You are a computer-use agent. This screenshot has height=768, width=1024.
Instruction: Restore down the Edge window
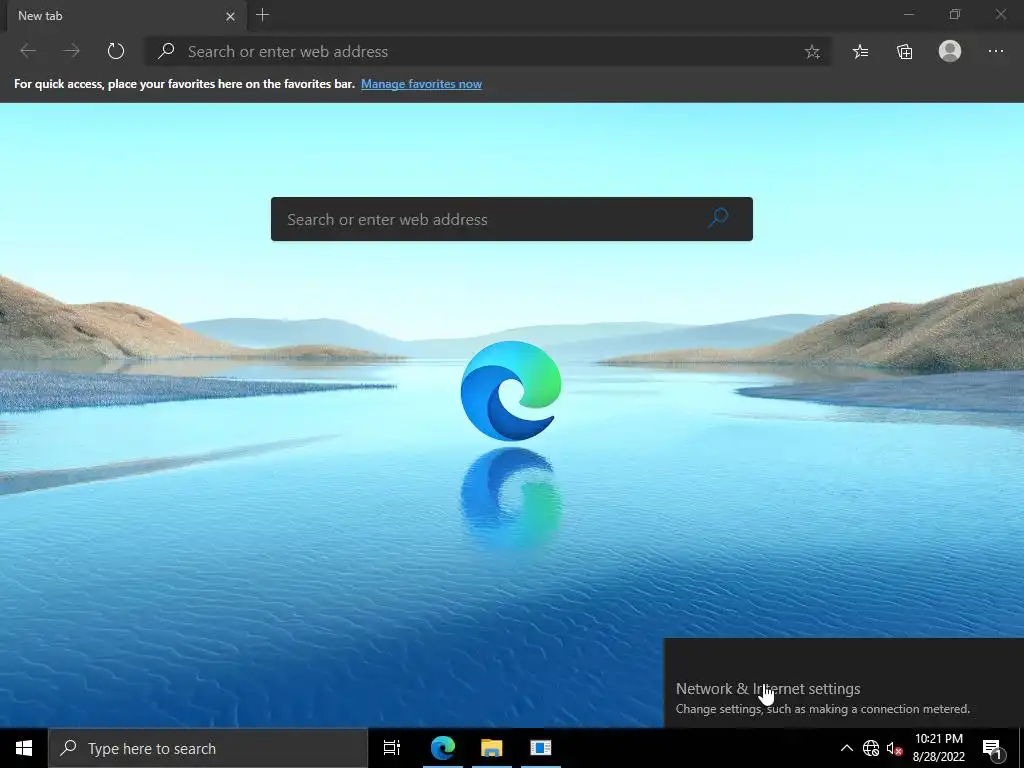click(955, 14)
